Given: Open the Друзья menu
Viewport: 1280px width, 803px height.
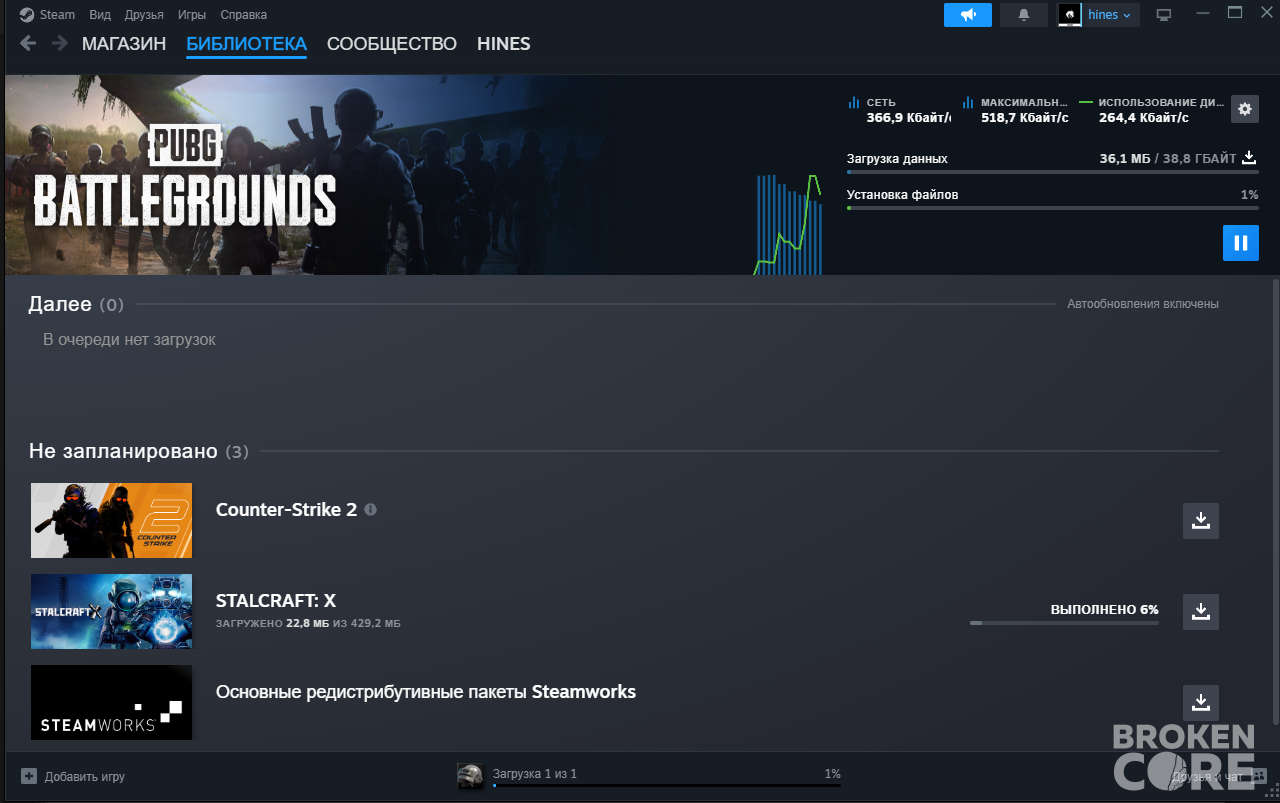Looking at the screenshot, I should [145, 15].
